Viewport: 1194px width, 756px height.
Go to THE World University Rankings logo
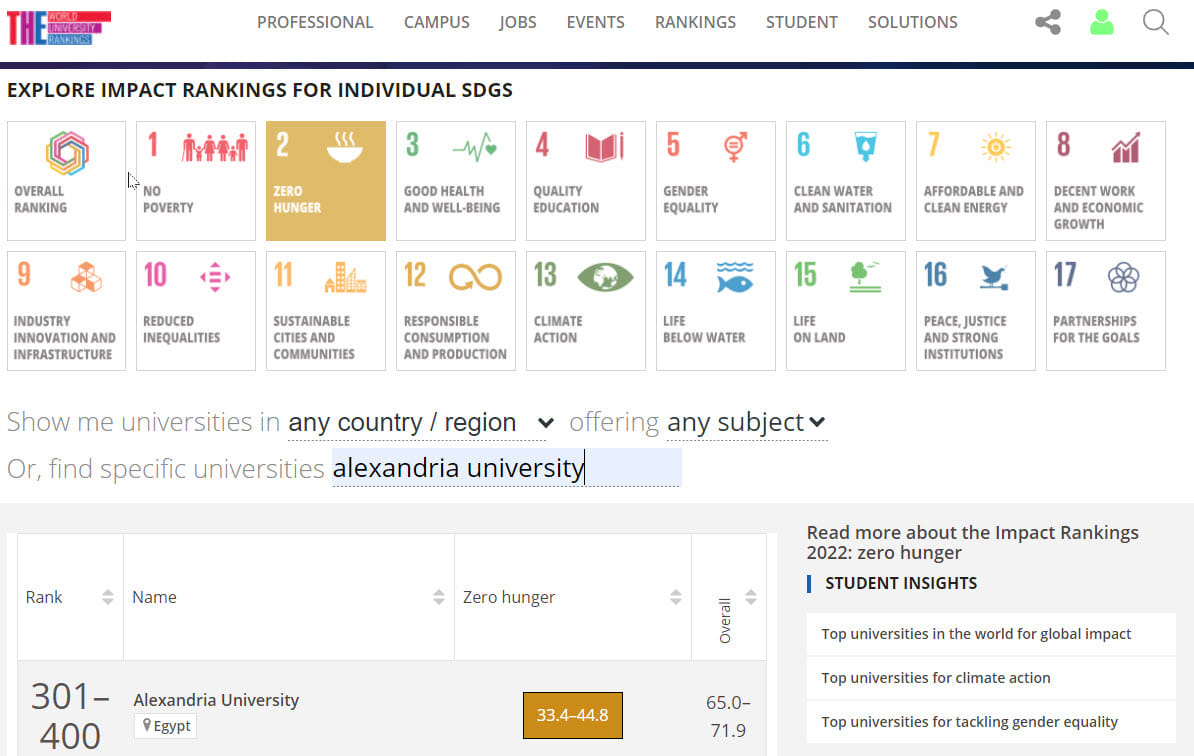click(59, 27)
